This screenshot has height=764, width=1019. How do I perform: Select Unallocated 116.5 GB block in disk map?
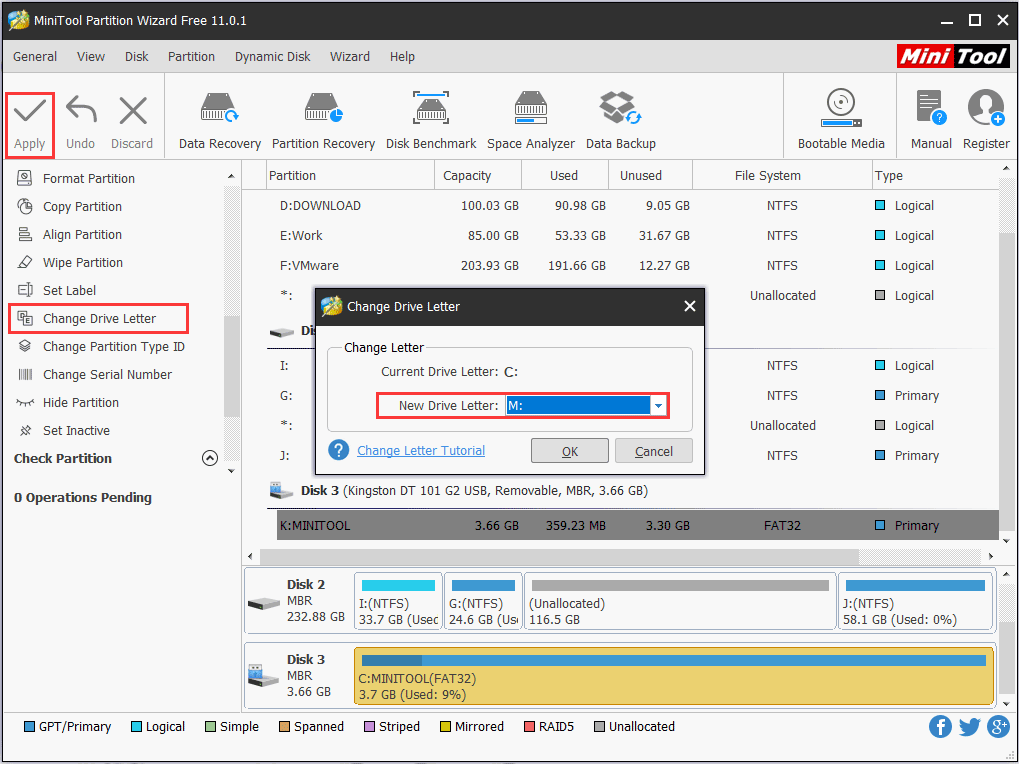click(x=680, y=601)
